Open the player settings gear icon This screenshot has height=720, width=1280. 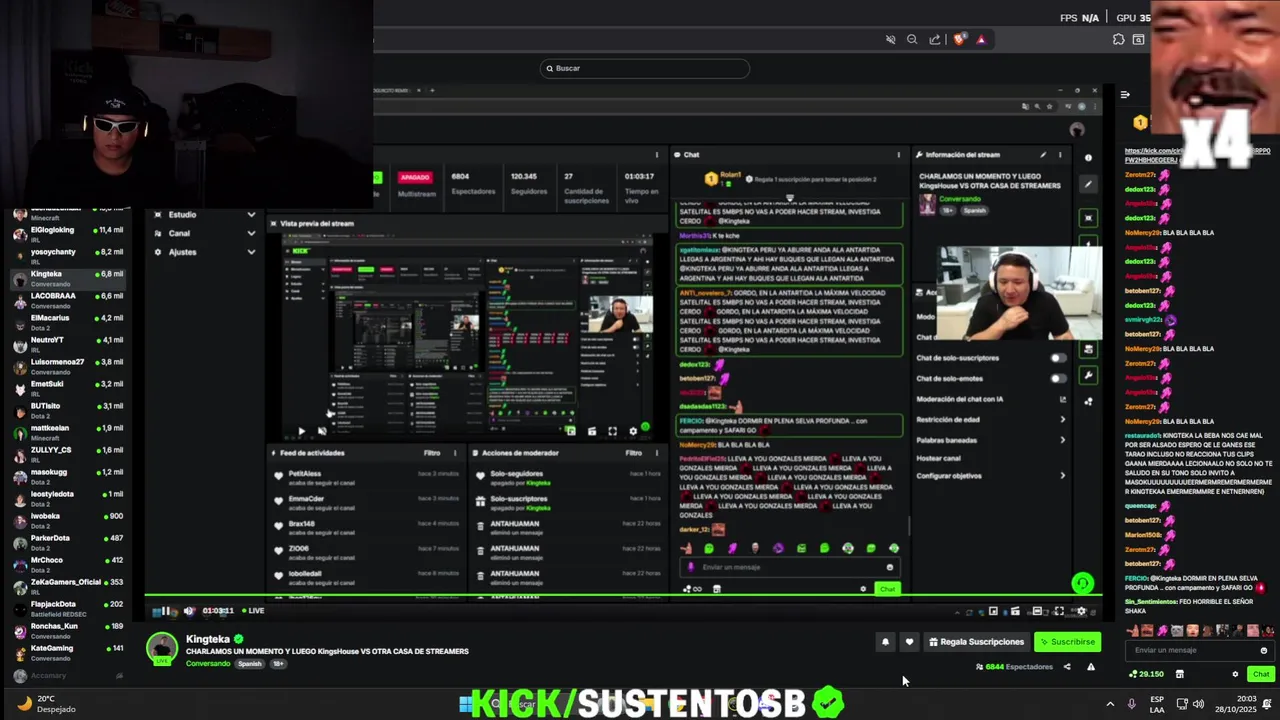coord(1081,611)
